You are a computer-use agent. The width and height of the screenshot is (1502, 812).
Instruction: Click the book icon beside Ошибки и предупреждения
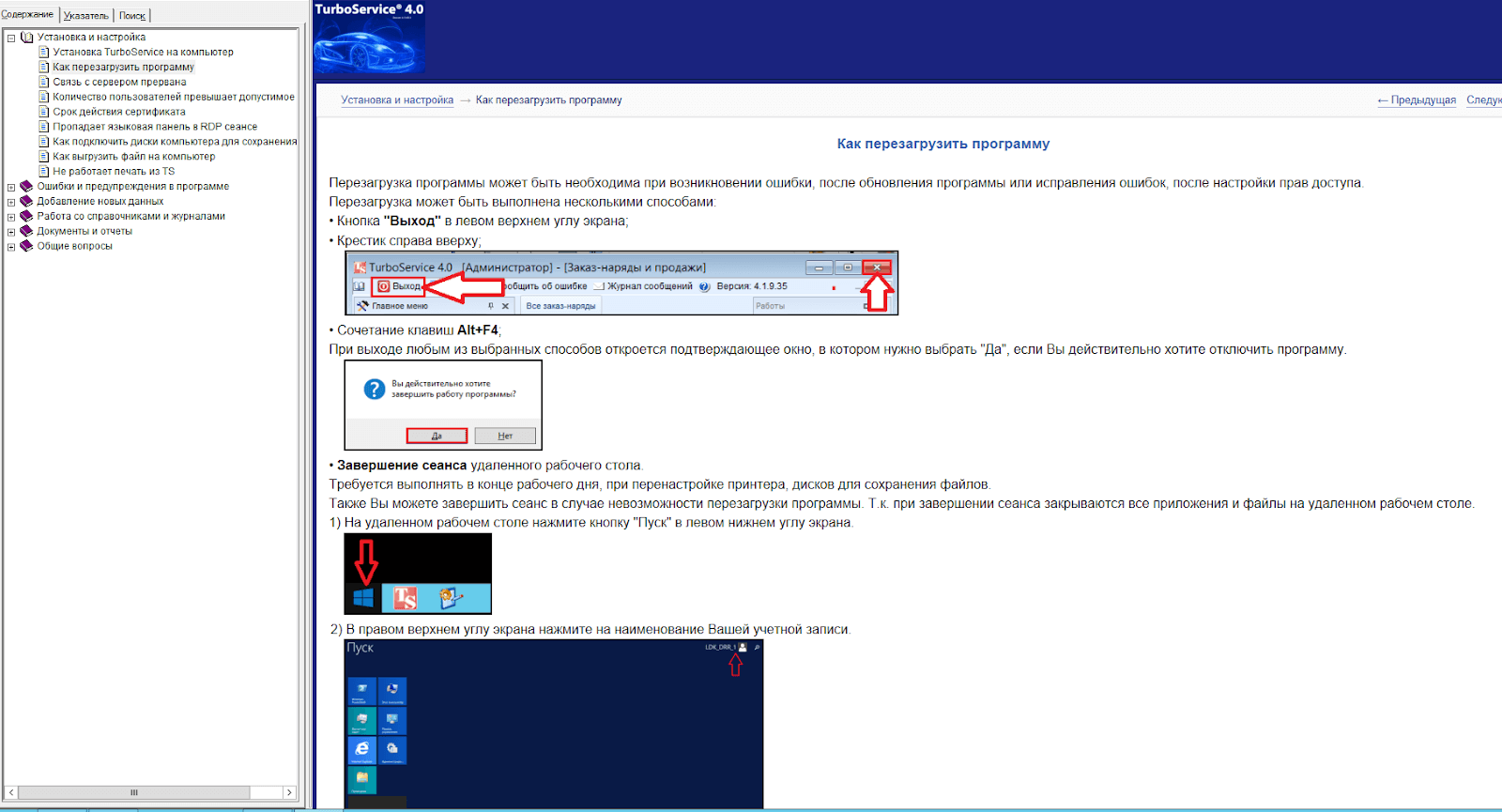coord(26,186)
